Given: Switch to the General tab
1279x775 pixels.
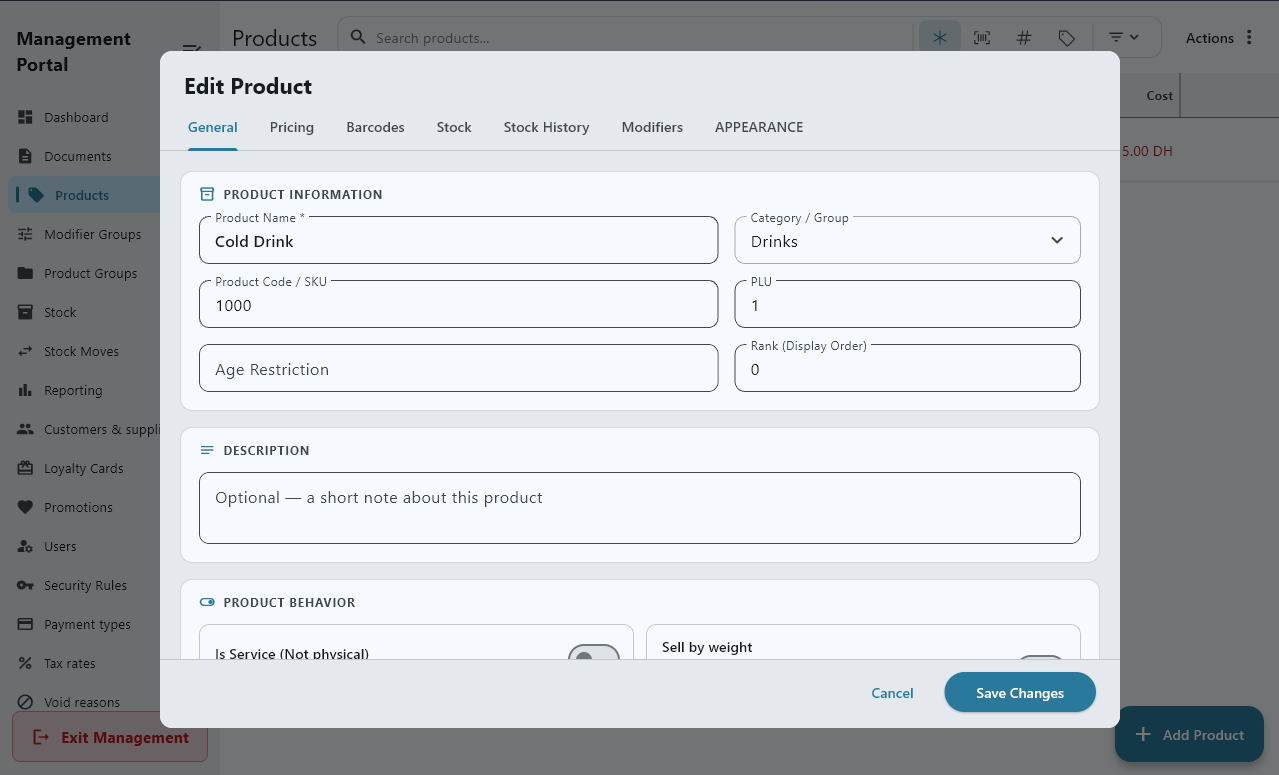Looking at the screenshot, I should tap(213, 127).
